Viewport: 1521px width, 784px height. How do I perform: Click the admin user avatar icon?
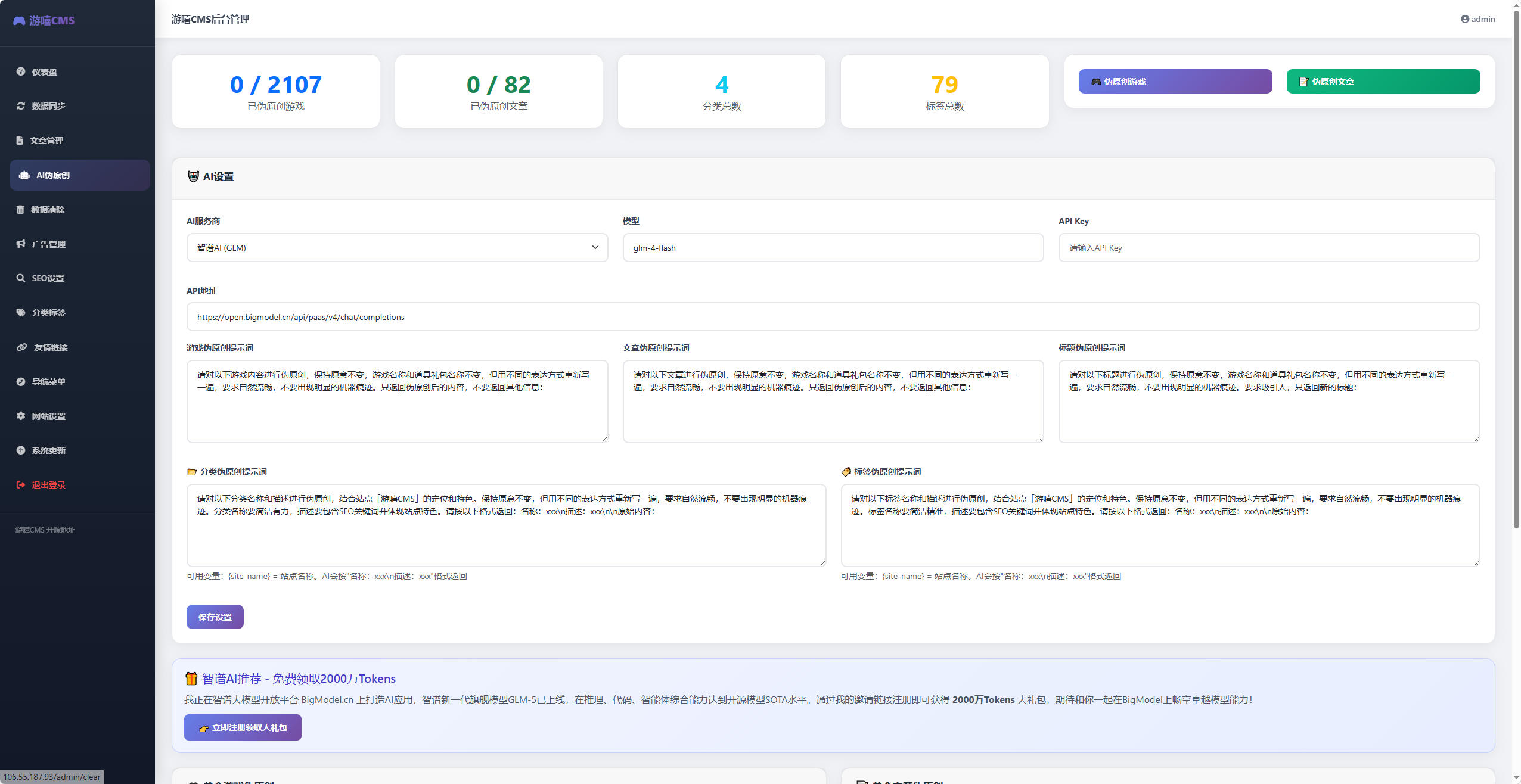pos(1464,19)
